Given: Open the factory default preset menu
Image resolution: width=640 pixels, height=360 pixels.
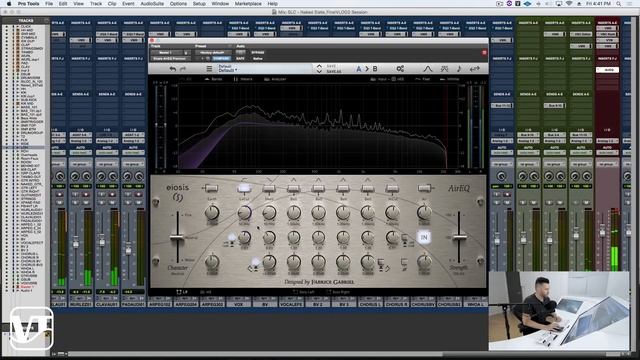Looking at the screenshot, I should coord(212,52).
